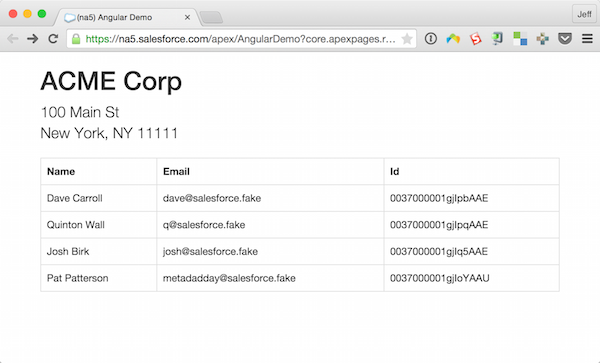This screenshot has height=363, width=600.
Task: Click the green maximize window button
Action: (42, 14)
